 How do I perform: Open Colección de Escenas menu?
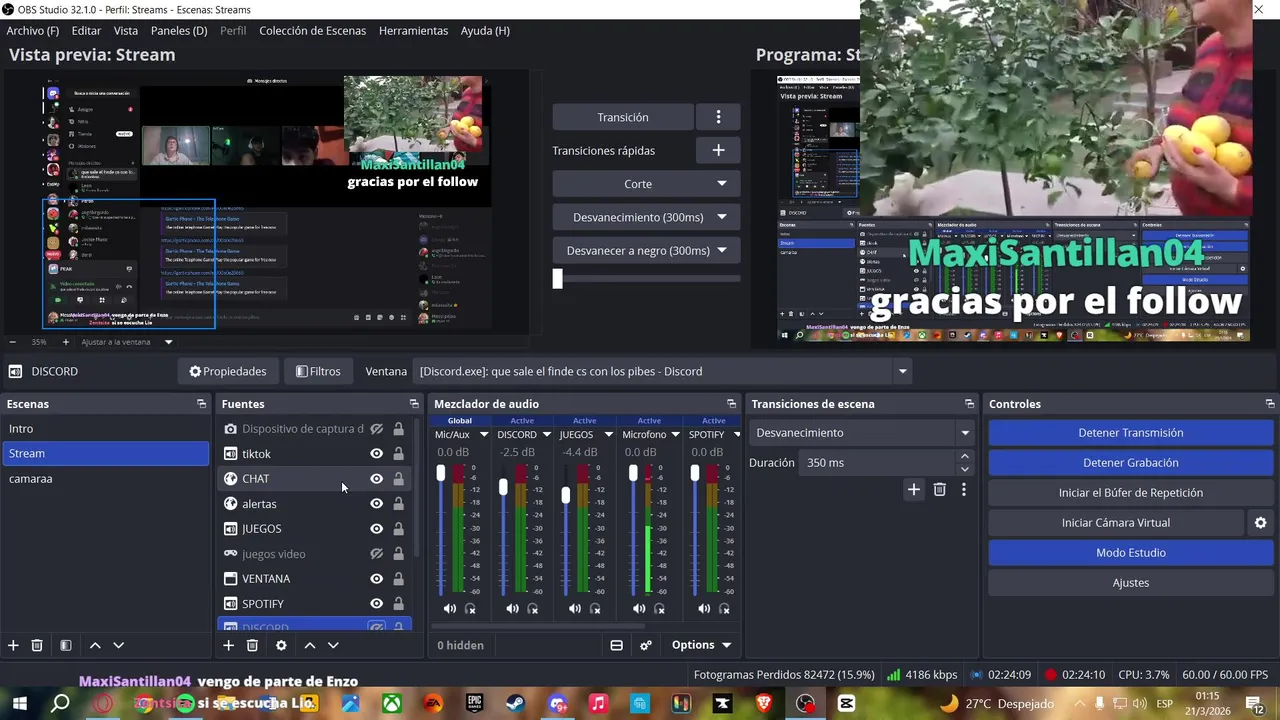(312, 31)
